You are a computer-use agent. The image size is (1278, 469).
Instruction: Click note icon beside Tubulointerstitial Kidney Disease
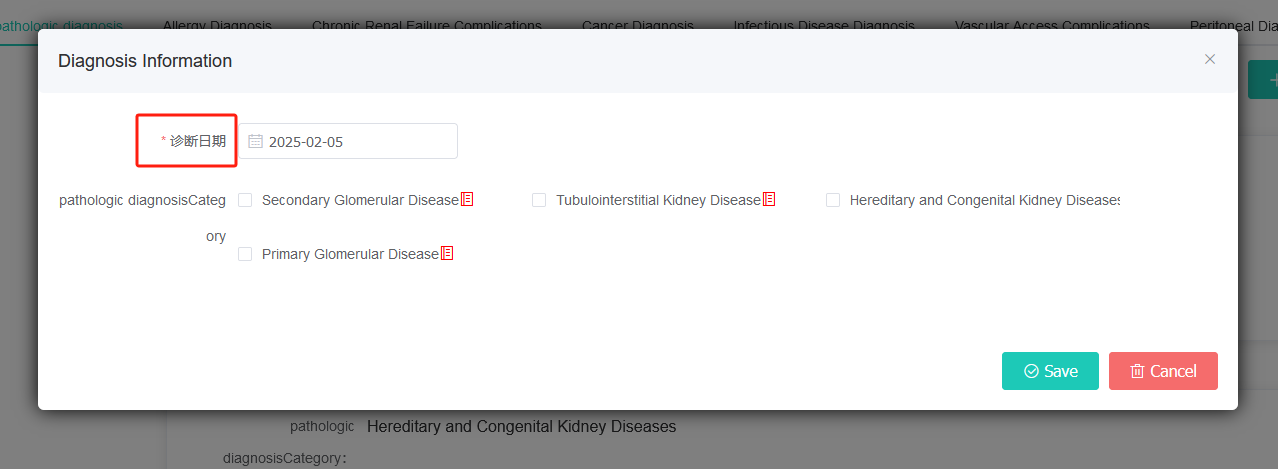(x=769, y=199)
